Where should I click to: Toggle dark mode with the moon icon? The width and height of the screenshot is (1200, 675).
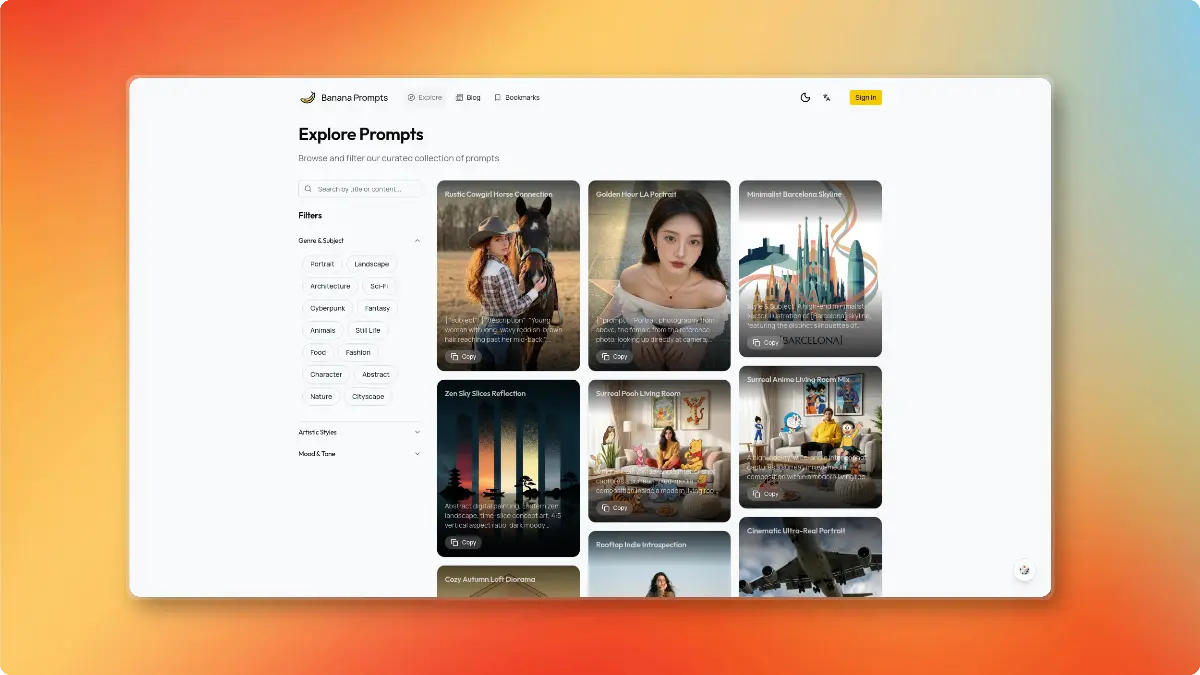pos(805,98)
